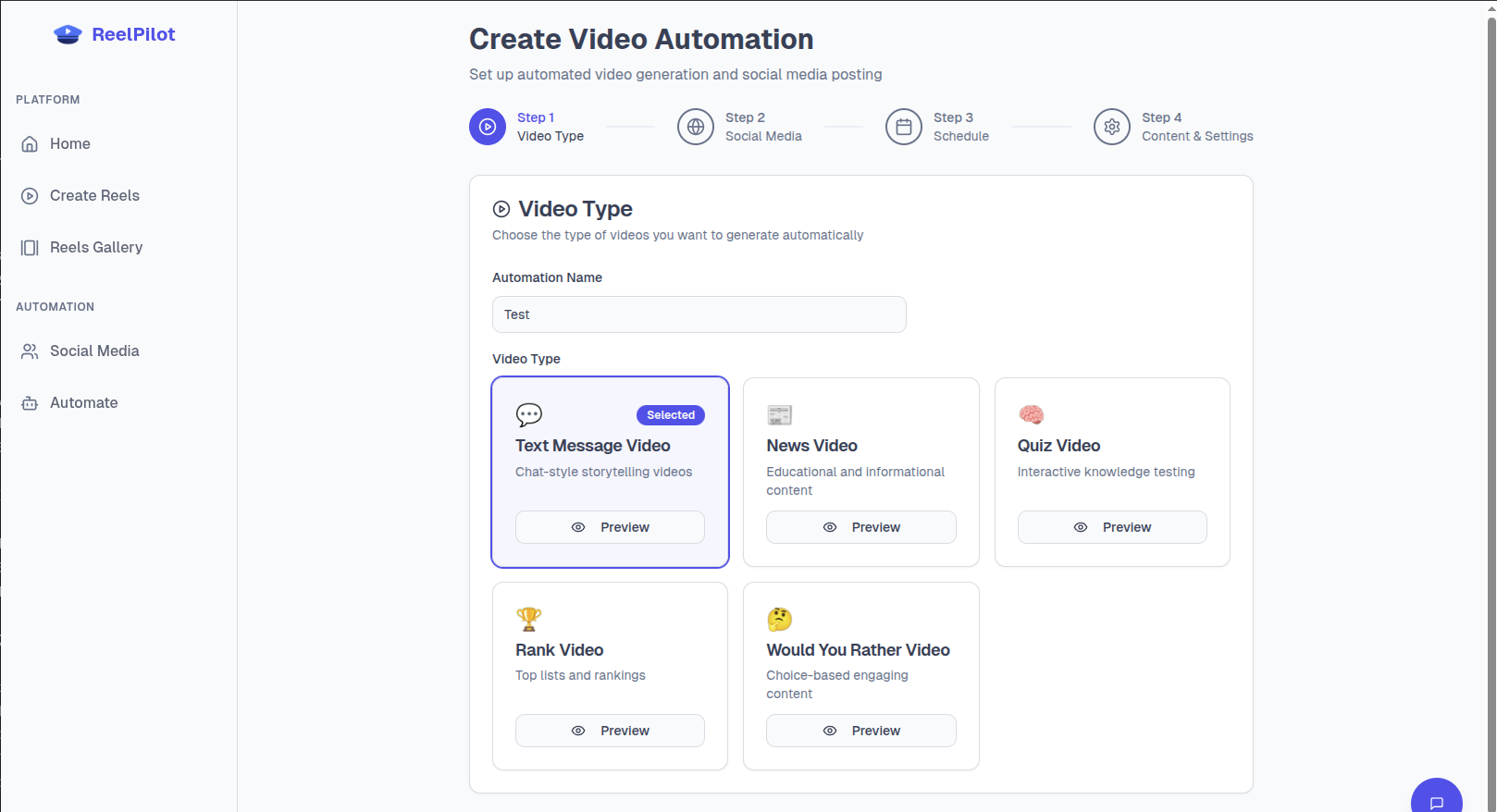This screenshot has height=812, width=1497.
Task: Click the Automate robot icon
Action: tap(30, 402)
